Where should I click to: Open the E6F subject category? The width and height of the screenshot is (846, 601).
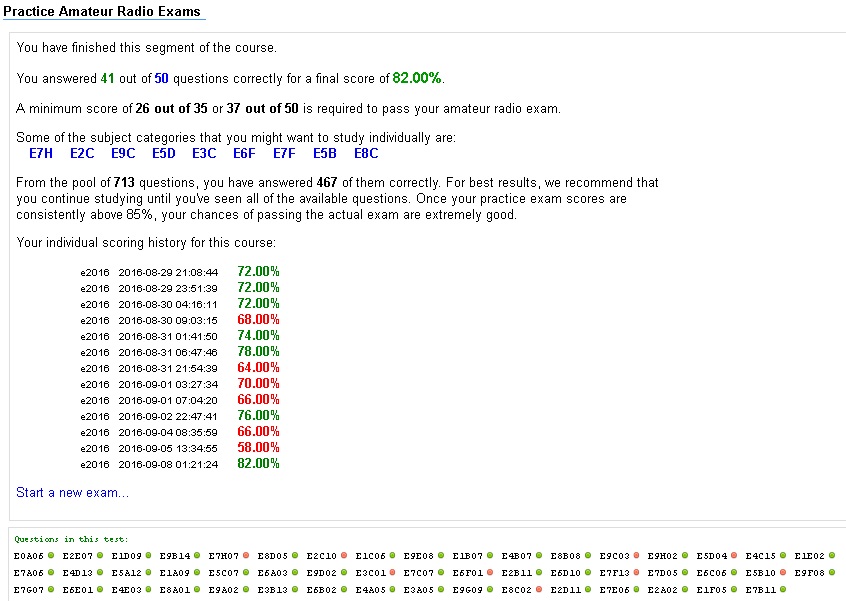[244, 154]
